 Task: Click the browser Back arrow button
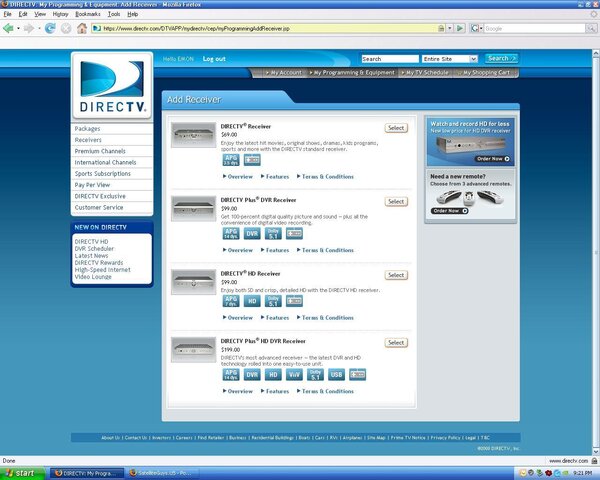(8, 28)
